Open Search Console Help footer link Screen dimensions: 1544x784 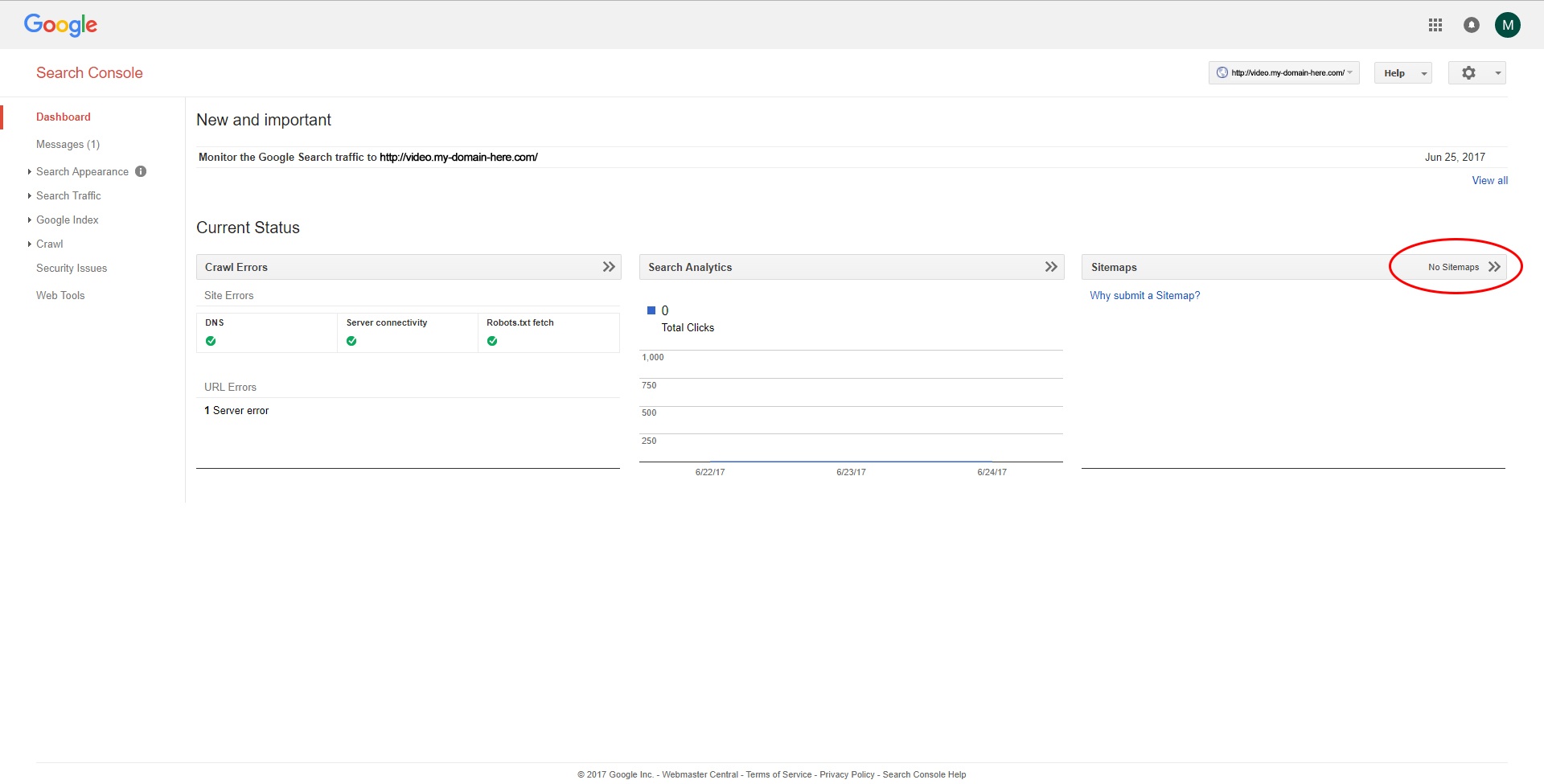[x=924, y=774]
